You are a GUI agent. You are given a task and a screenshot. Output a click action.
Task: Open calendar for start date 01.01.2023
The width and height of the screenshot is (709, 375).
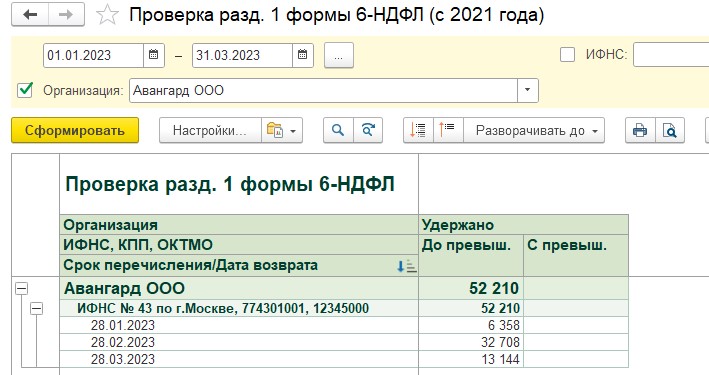[154, 55]
